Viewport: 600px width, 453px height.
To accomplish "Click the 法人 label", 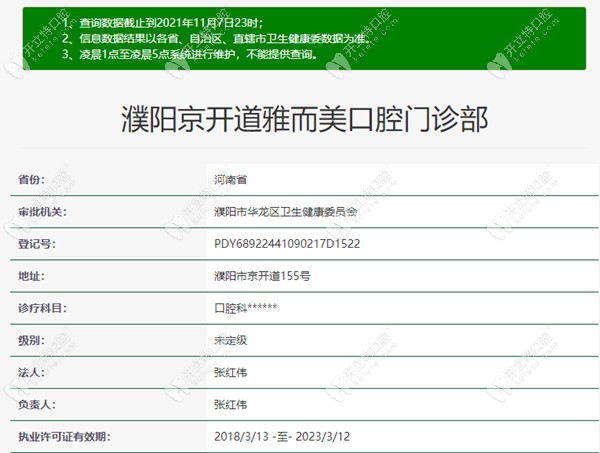I will pos(31,372).
